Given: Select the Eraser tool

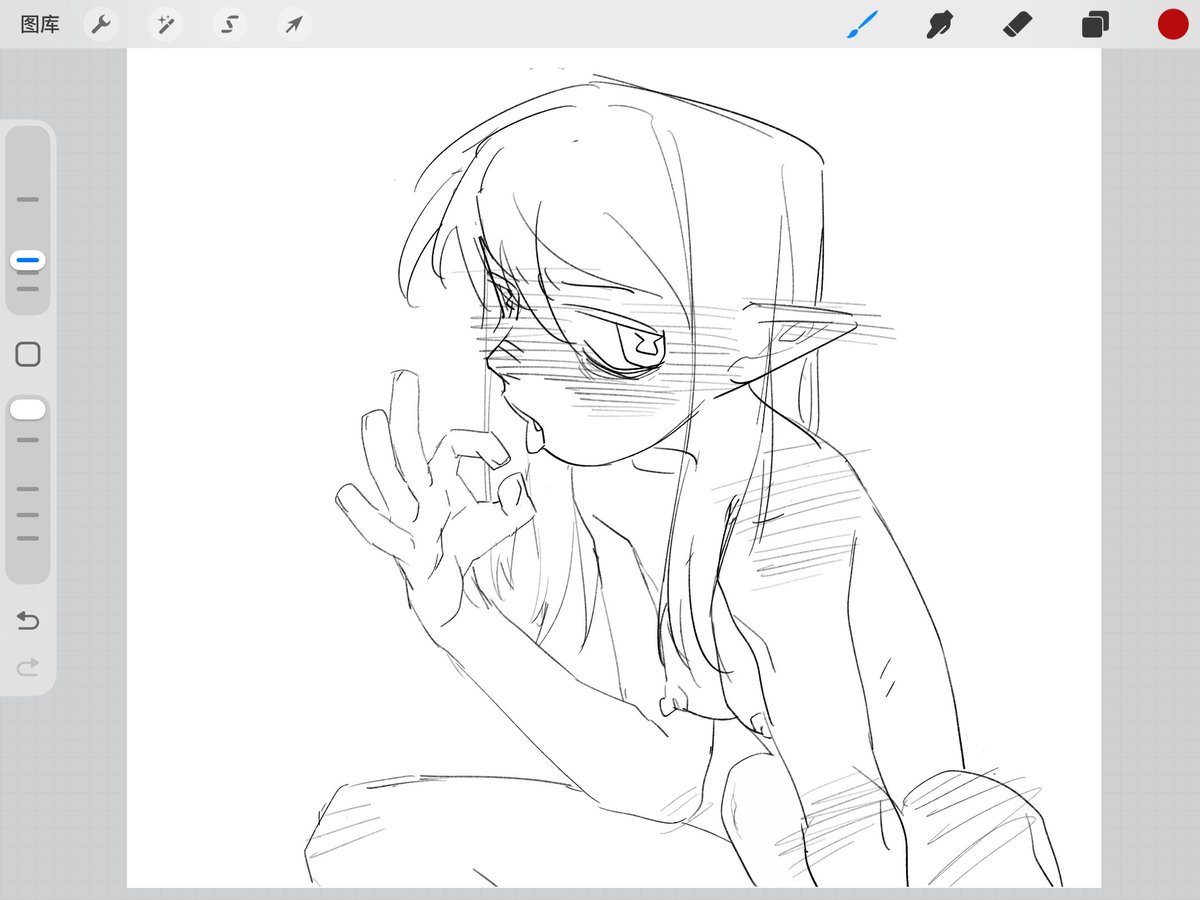Looking at the screenshot, I should [1017, 24].
